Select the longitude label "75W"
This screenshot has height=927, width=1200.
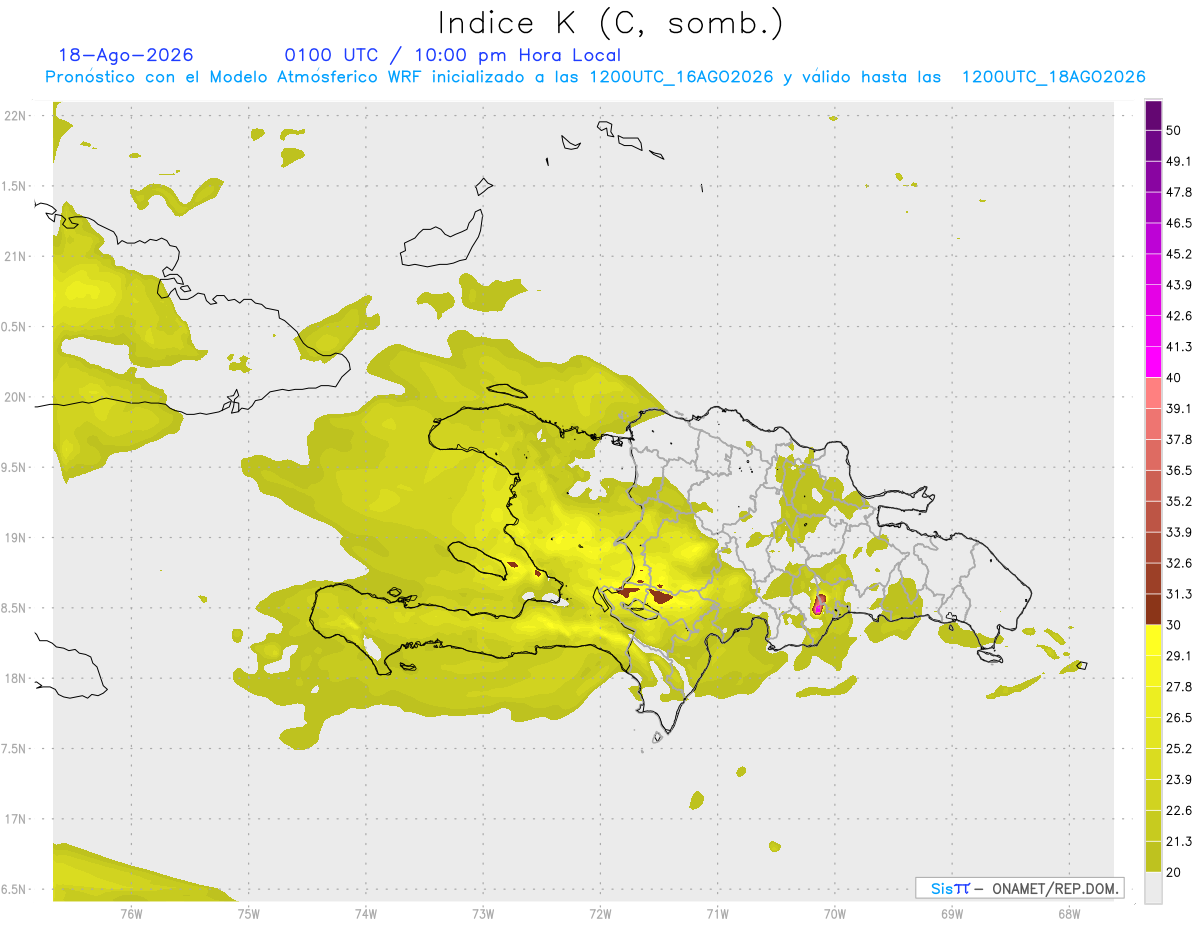coord(249,913)
